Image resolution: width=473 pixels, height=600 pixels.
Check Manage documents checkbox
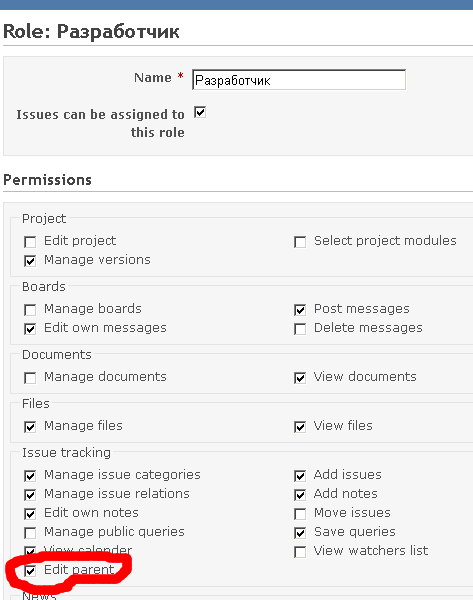[30, 378]
